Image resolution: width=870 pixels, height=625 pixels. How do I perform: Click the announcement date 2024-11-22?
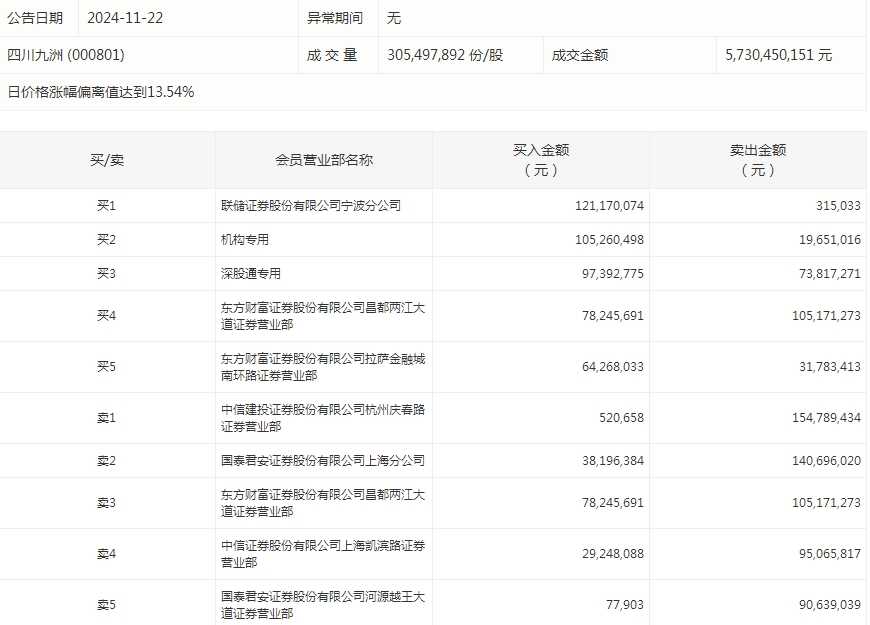pyautogui.click(x=125, y=18)
